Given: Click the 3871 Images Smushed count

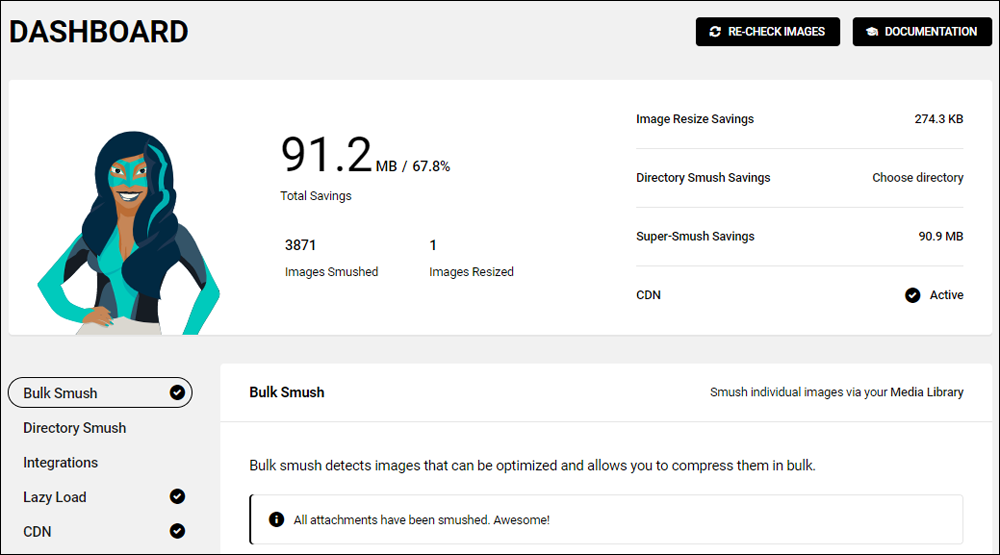Looking at the screenshot, I should point(301,245).
